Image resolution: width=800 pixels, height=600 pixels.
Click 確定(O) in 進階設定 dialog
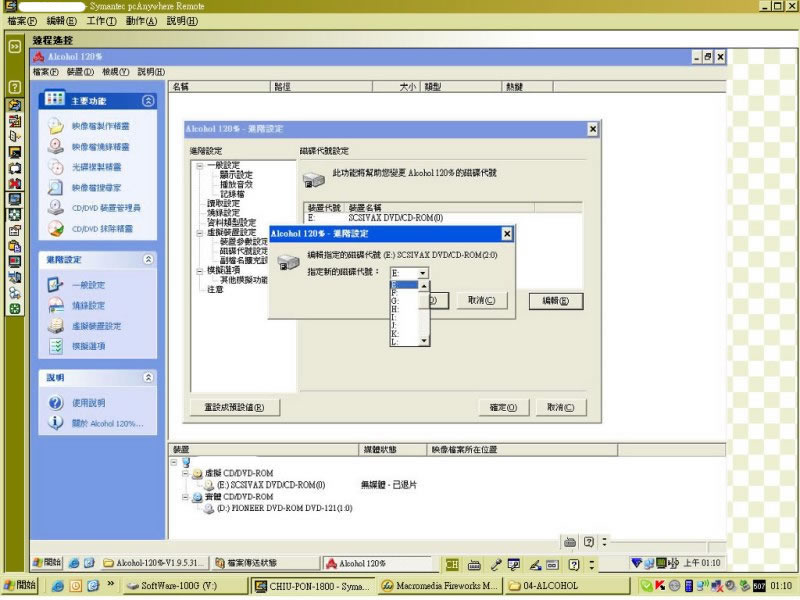click(504, 408)
